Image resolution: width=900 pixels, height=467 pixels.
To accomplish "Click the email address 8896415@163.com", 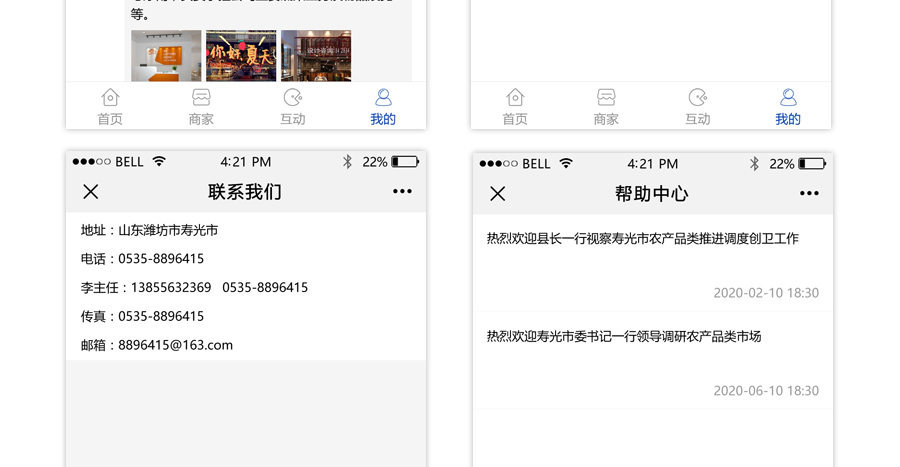I will click(175, 345).
